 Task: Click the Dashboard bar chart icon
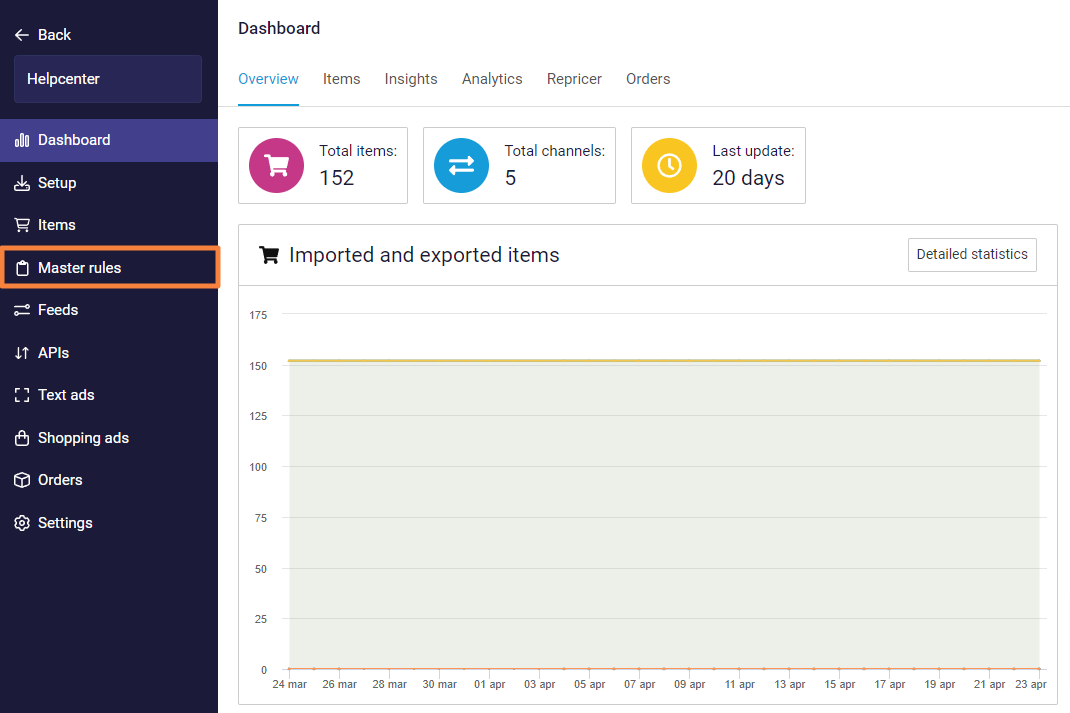(x=22, y=140)
